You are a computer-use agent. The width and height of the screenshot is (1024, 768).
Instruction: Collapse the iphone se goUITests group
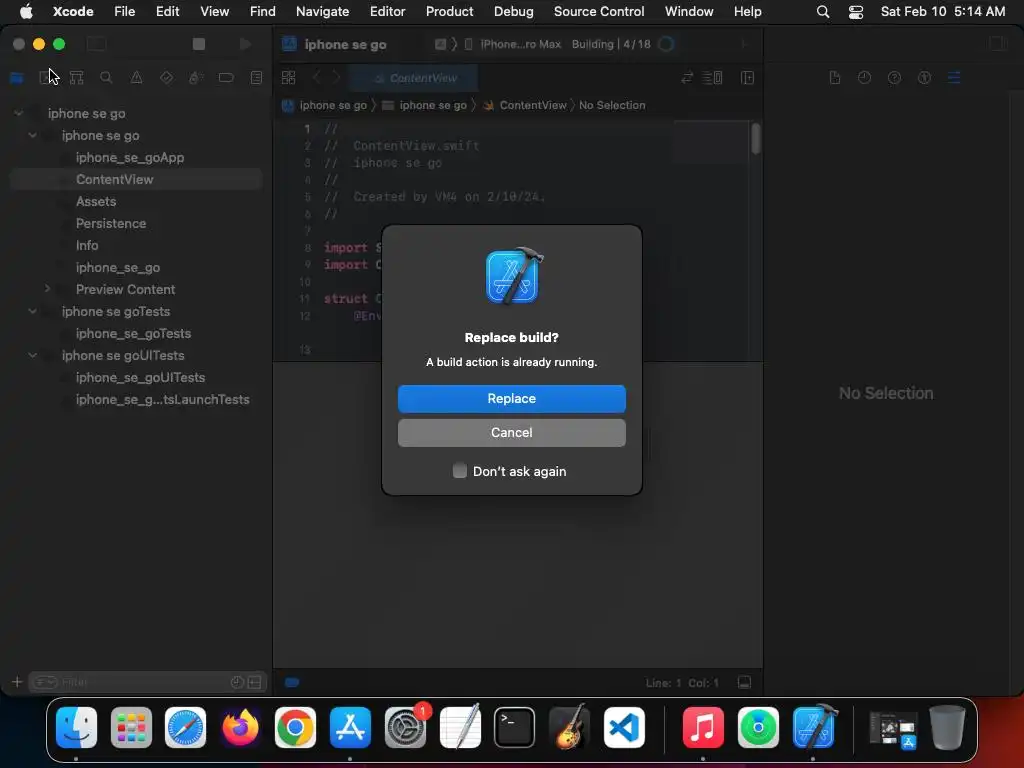tap(32, 355)
